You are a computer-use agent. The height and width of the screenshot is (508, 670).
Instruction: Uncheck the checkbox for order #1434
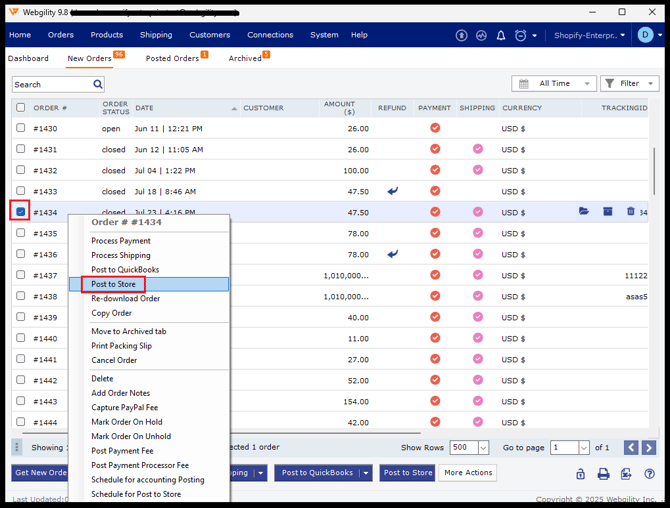click(x=20, y=212)
